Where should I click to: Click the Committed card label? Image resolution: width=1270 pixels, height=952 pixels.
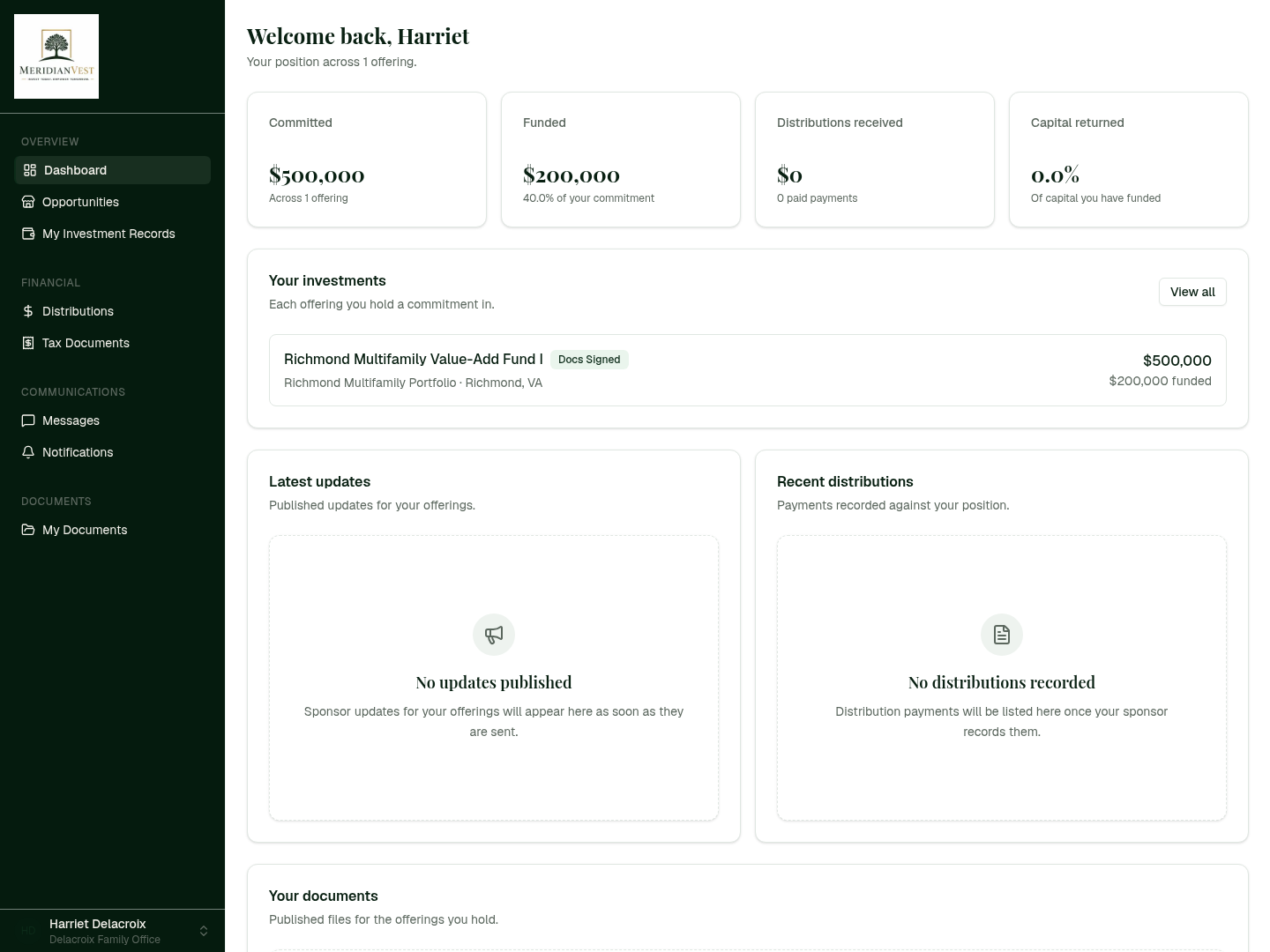click(x=301, y=123)
